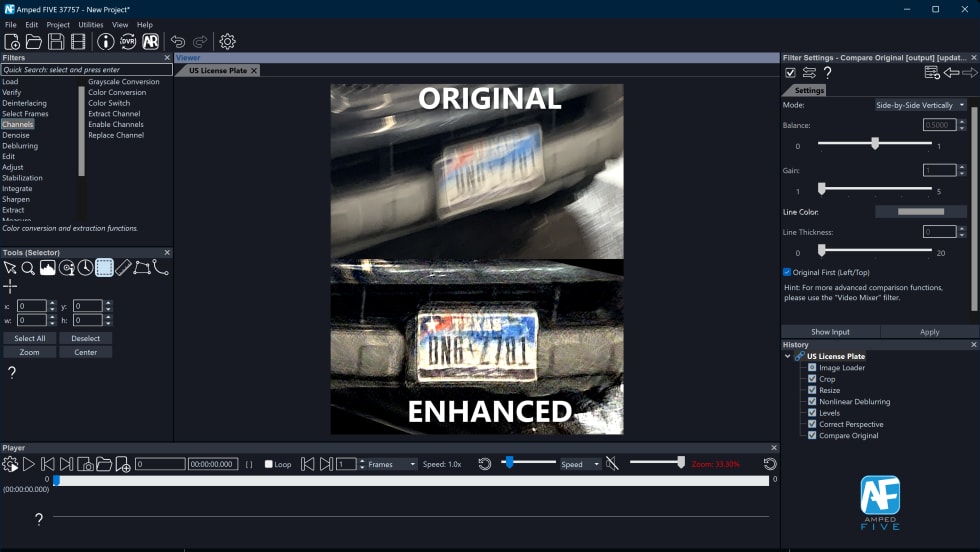This screenshot has height=552, width=980.
Task: Disable the Resize filter checkbox
Action: [812, 390]
